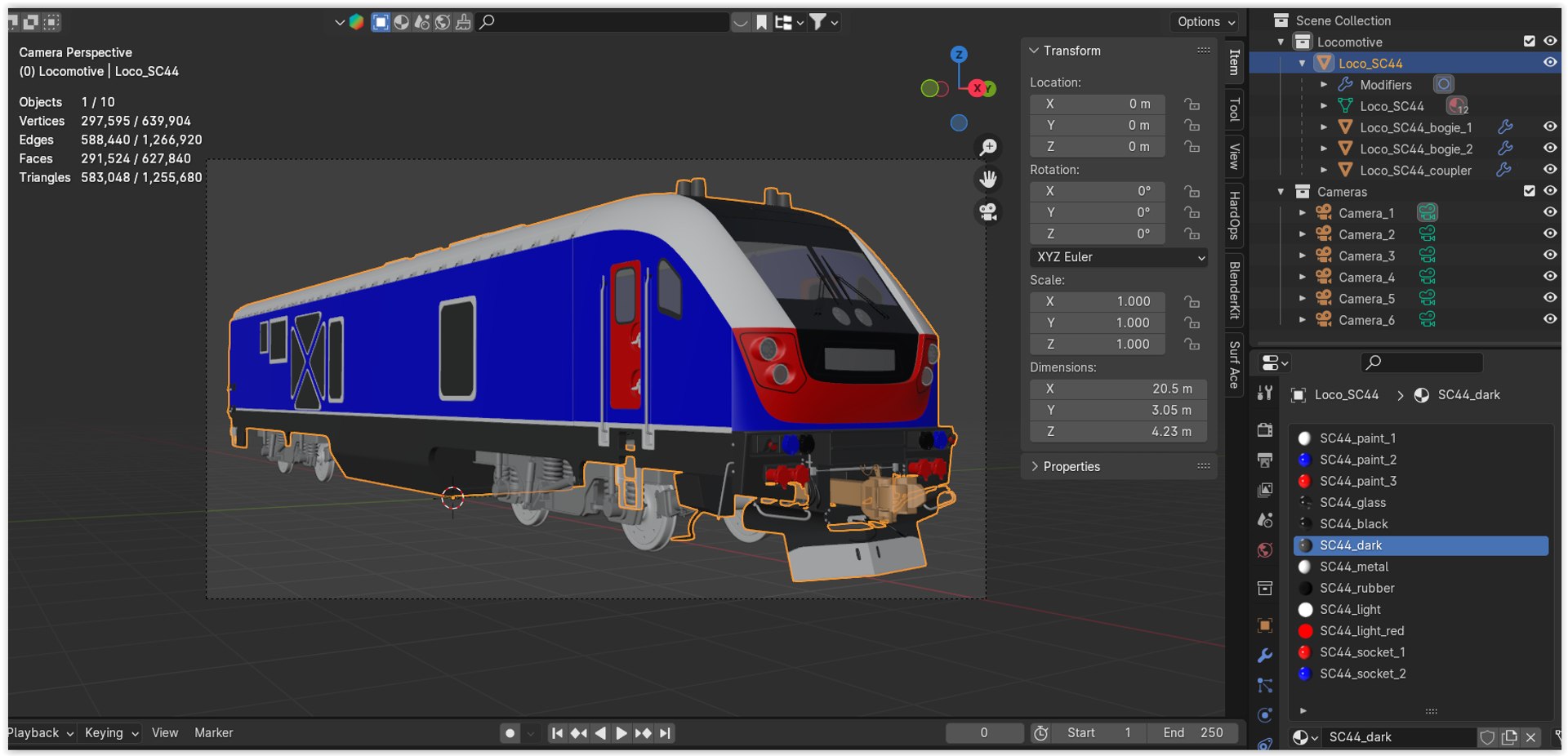This screenshot has width=1568, height=756.
Task: Uncheck Locomotive collection checkbox
Action: (1530, 41)
